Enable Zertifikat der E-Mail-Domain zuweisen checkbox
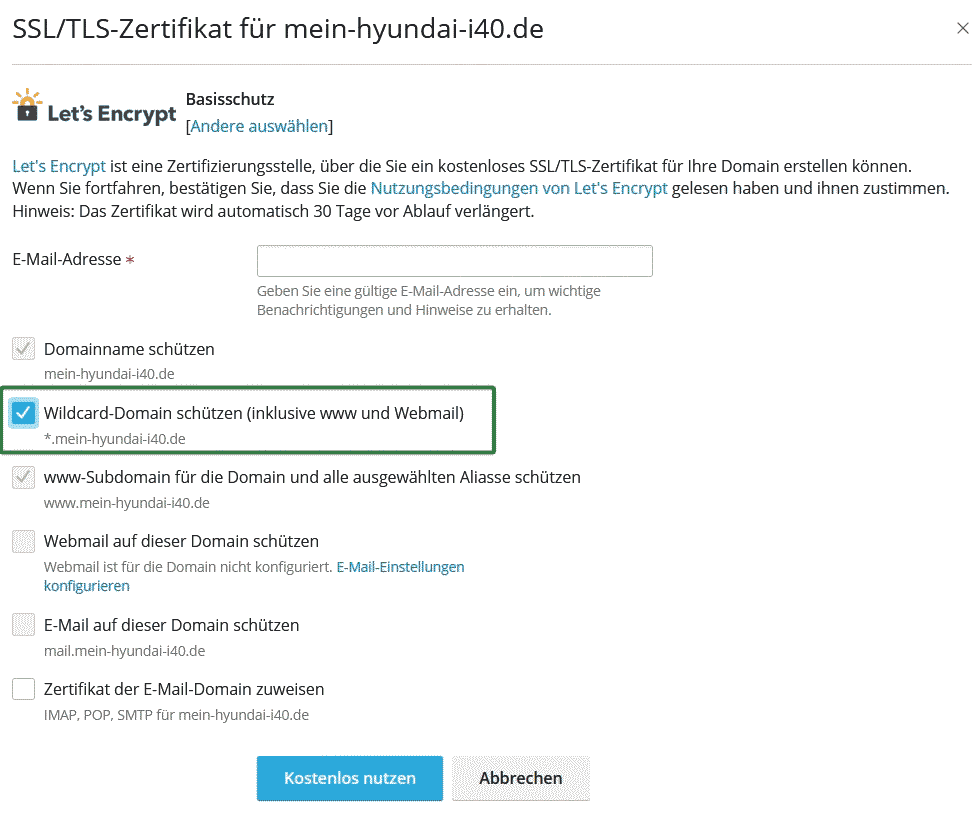Image resolution: width=972 pixels, height=825 pixels. click(23, 689)
